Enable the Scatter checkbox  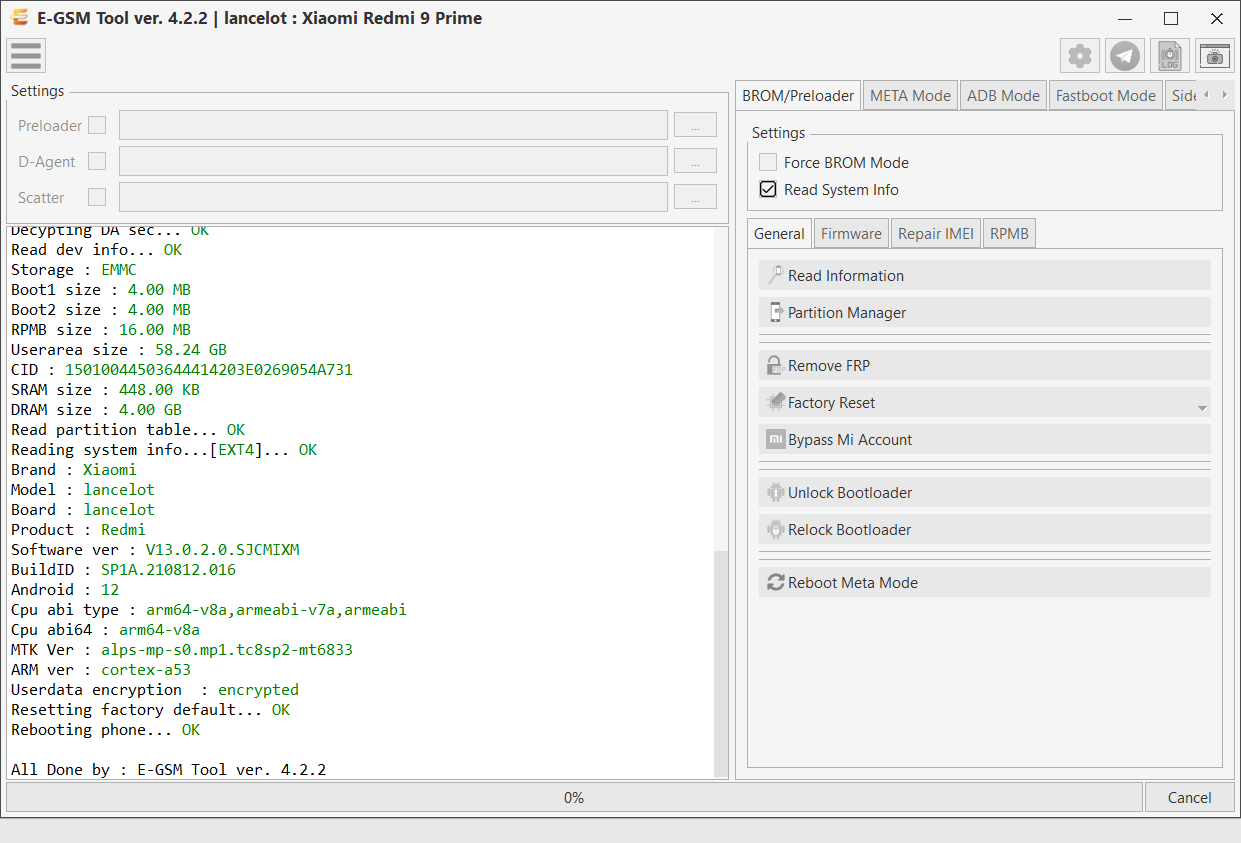click(97, 197)
